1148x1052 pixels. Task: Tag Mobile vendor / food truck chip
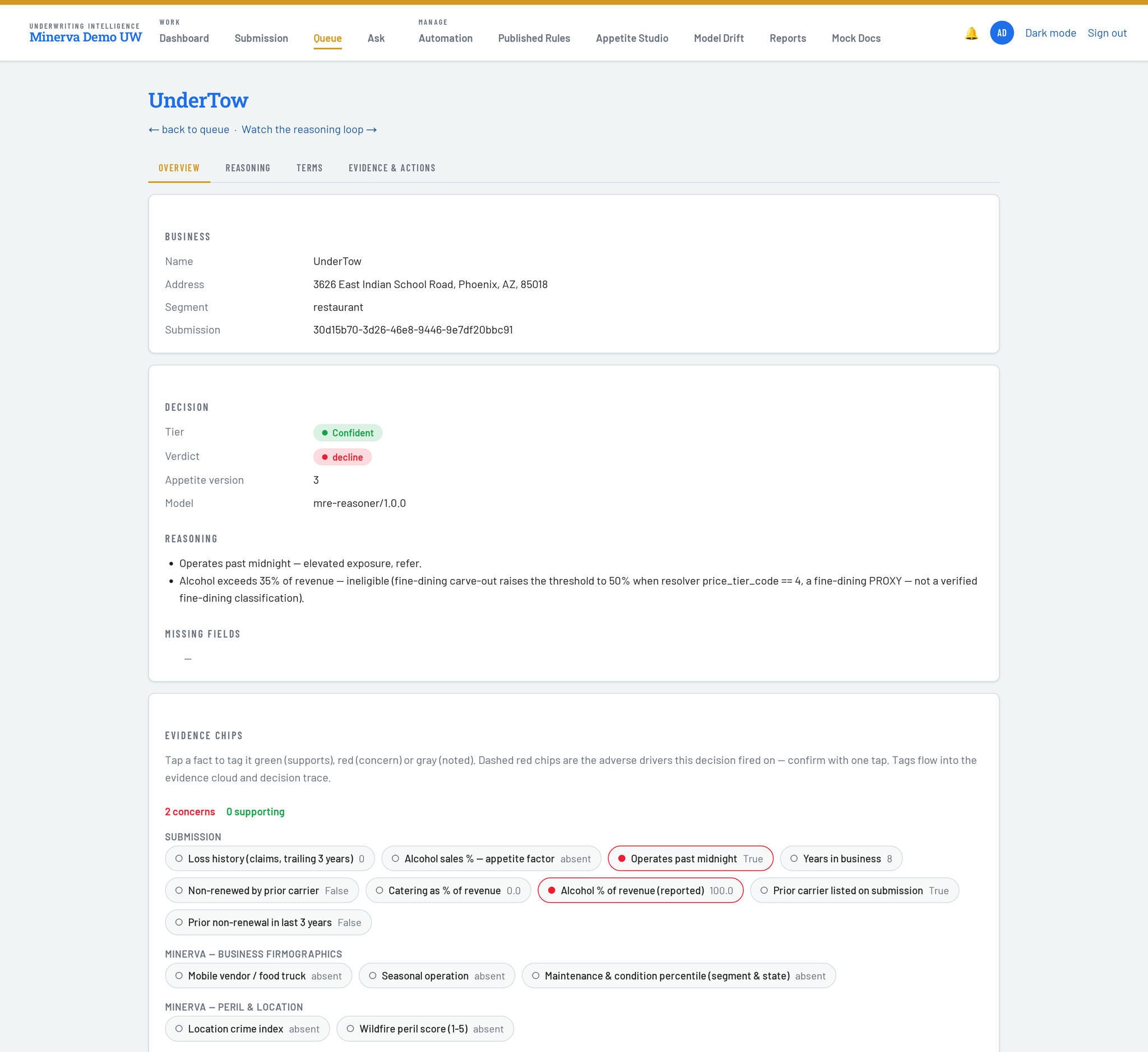(258, 976)
